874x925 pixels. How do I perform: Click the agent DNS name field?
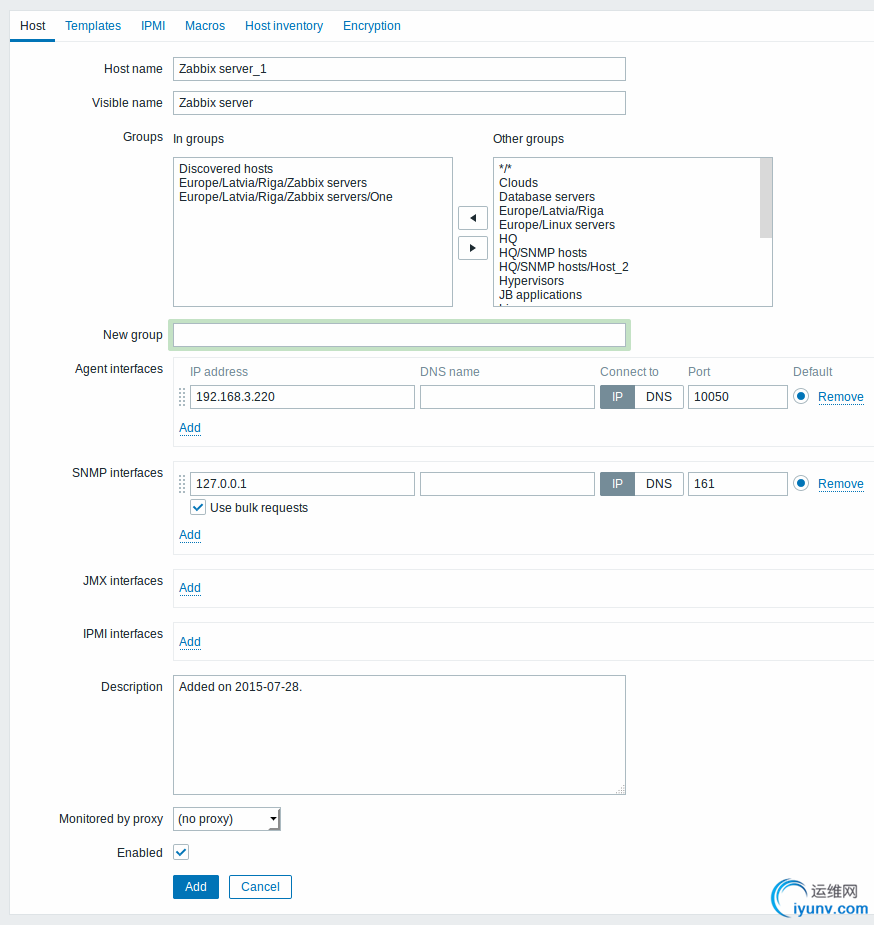[507, 397]
